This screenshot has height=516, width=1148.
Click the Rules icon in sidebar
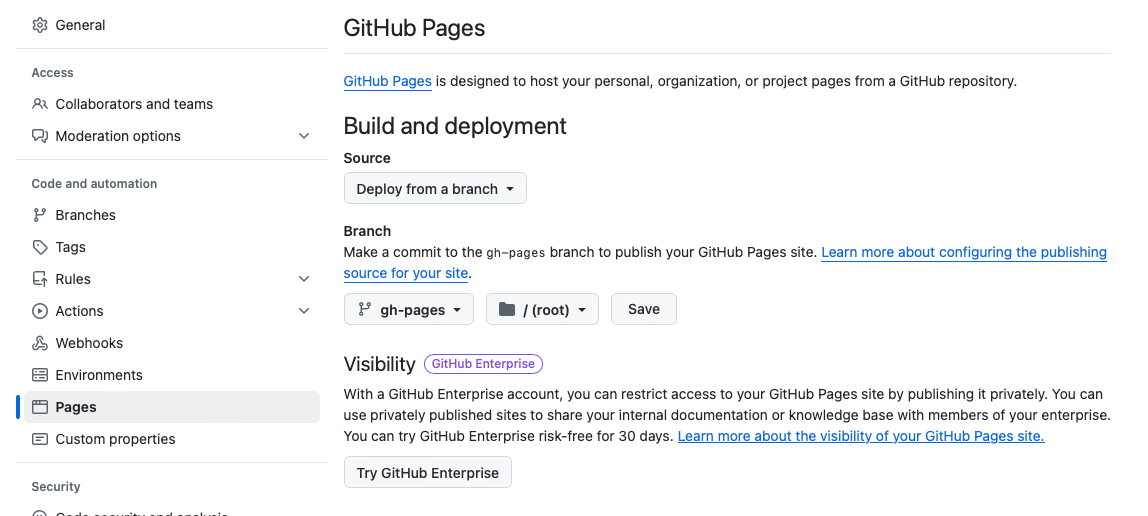coord(40,279)
